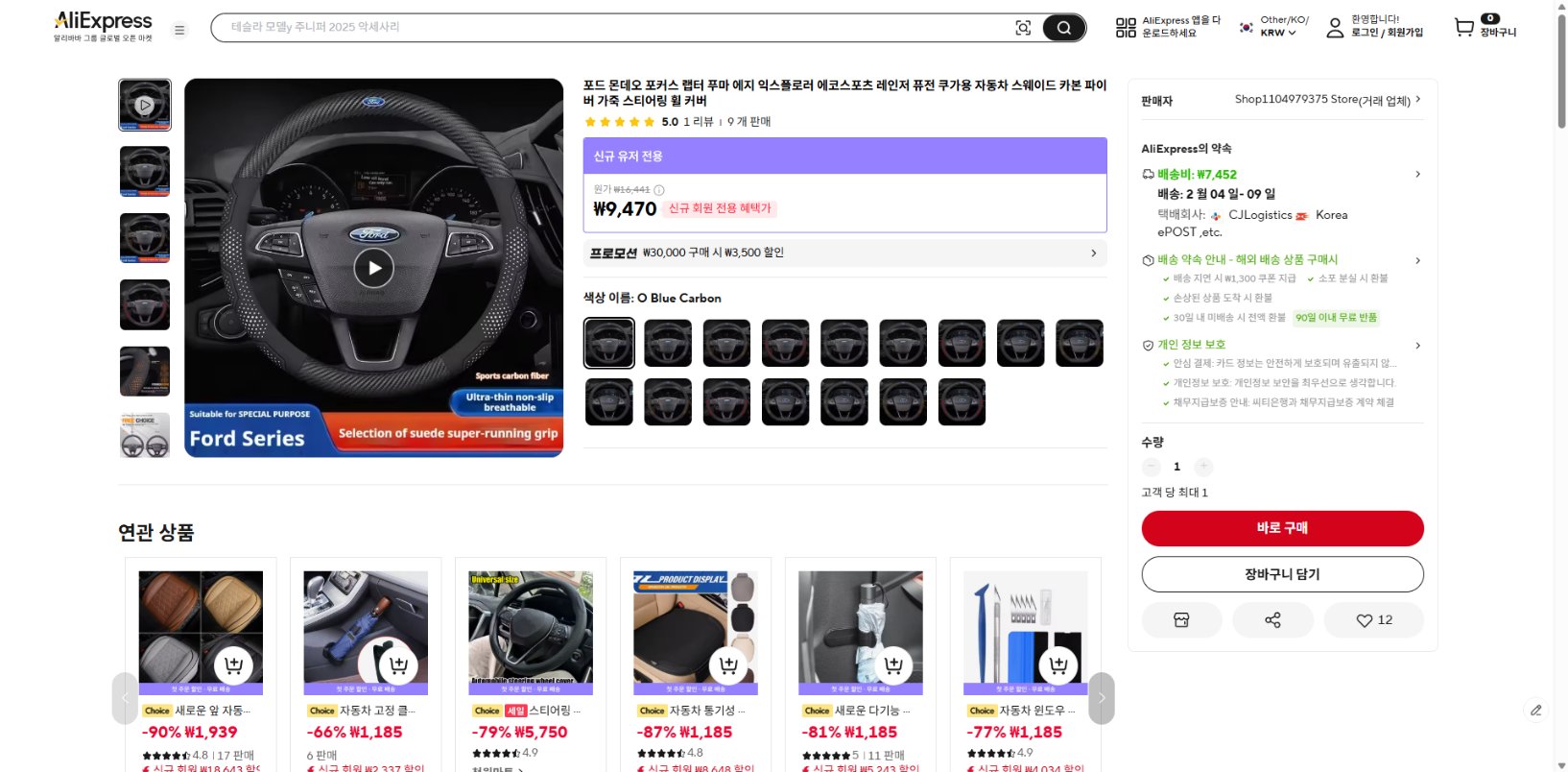Viewport: 1568px width, 772px height.
Task: Click the product title text
Action: coord(844,93)
